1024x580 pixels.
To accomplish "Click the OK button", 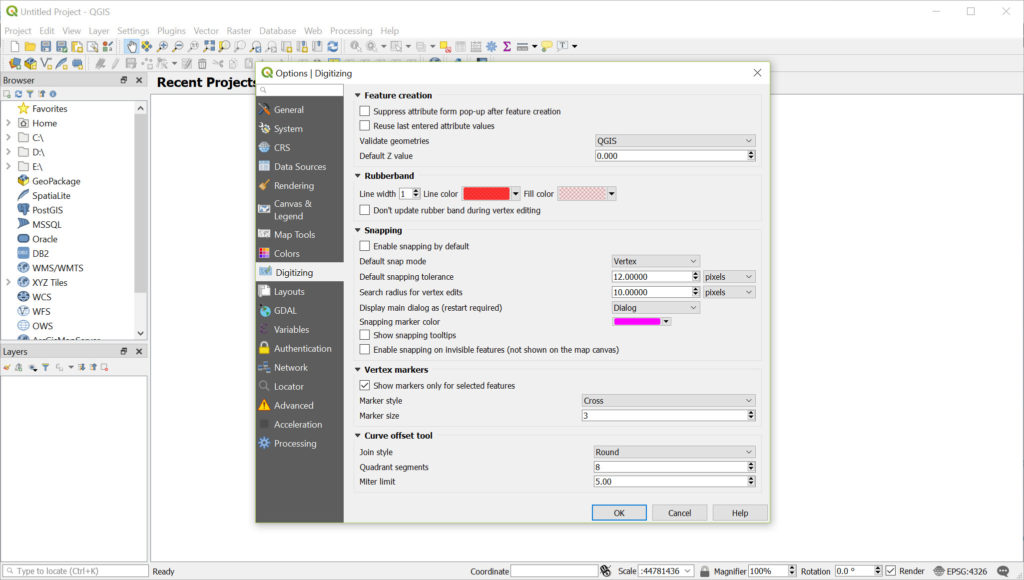I will click(619, 513).
